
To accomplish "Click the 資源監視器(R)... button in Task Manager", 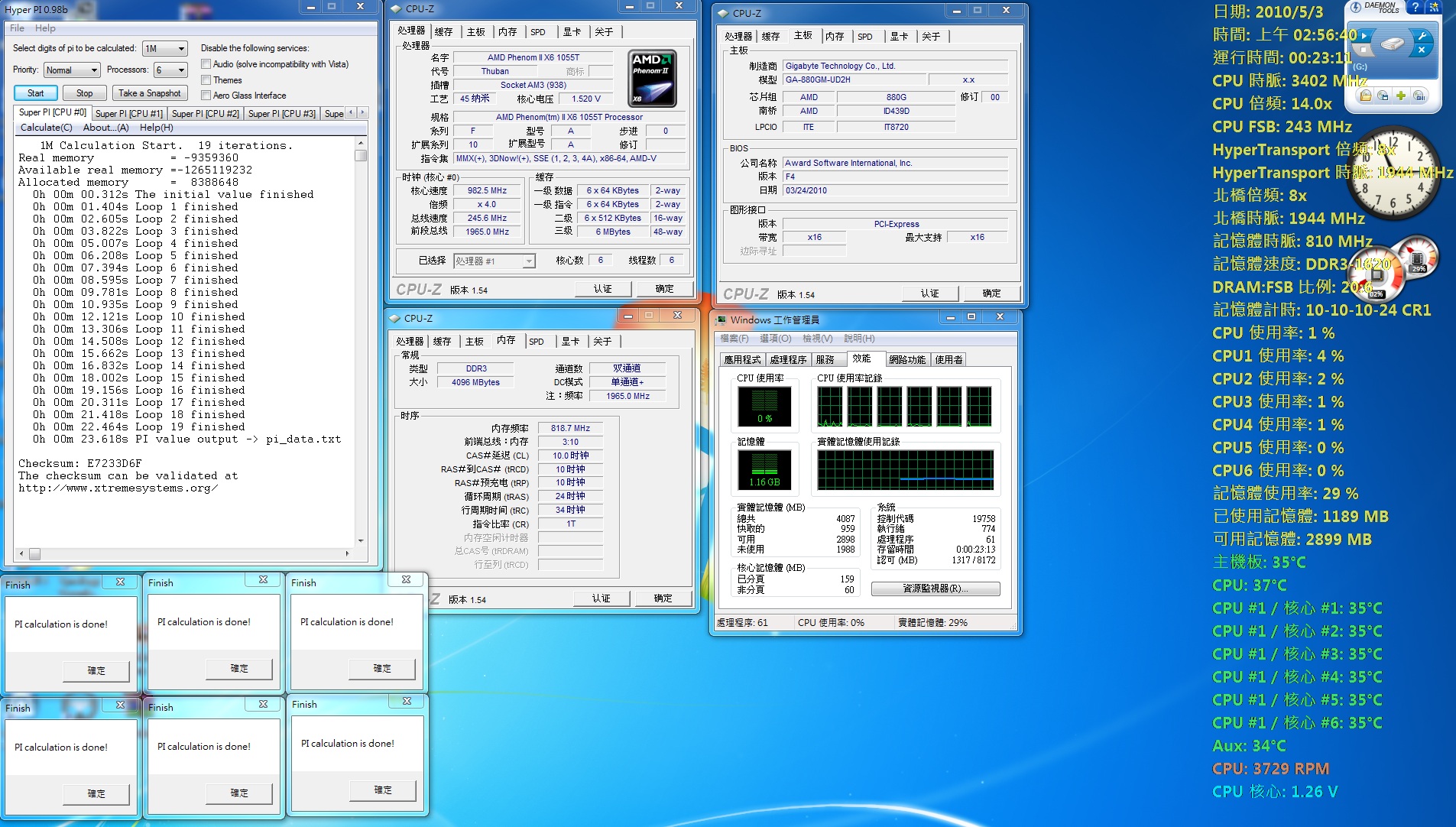I will pyautogui.click(x=935, y=589).
